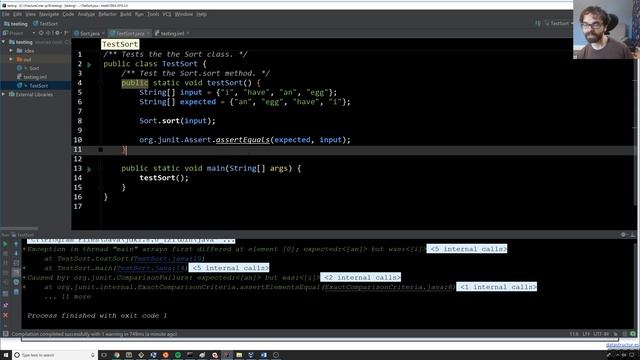Open the green Spotify icon on taskbar

(x=178, y=355)
